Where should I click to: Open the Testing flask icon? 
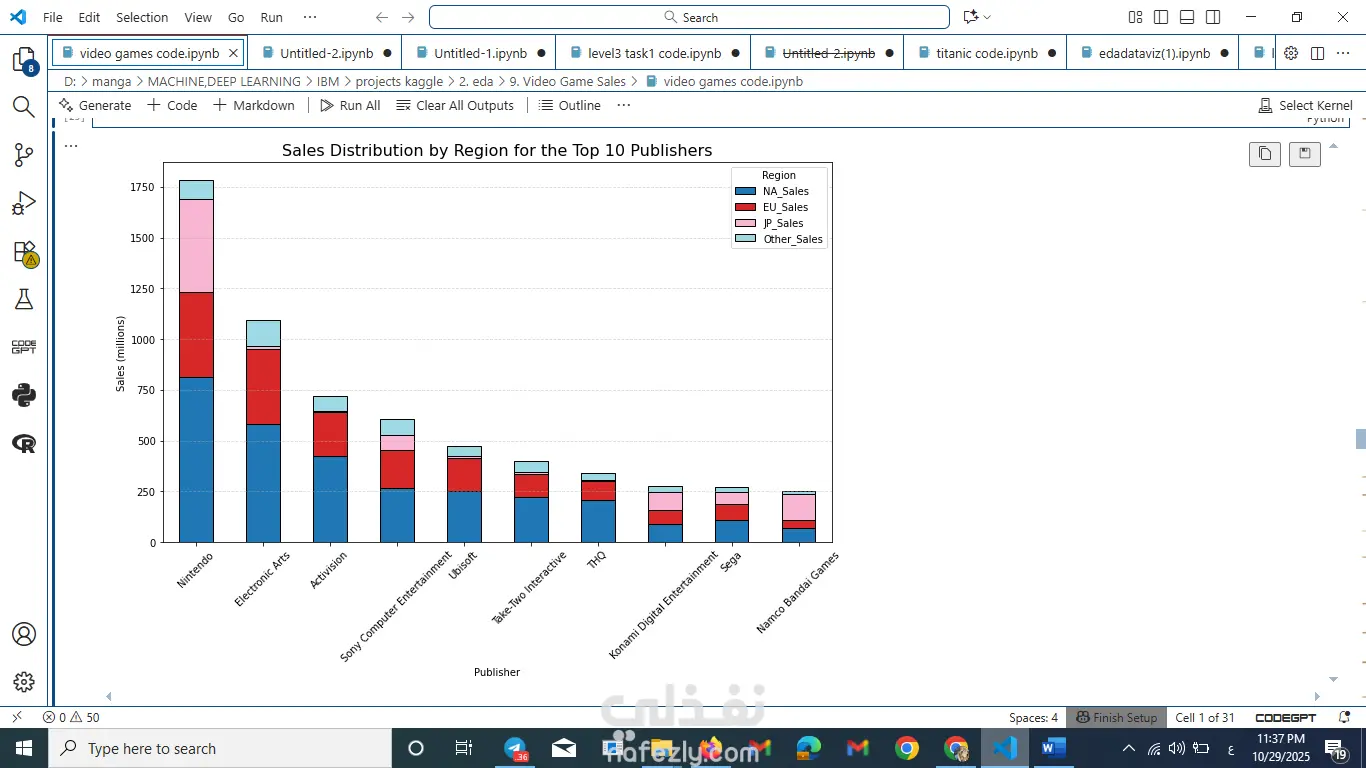(24, 299)
